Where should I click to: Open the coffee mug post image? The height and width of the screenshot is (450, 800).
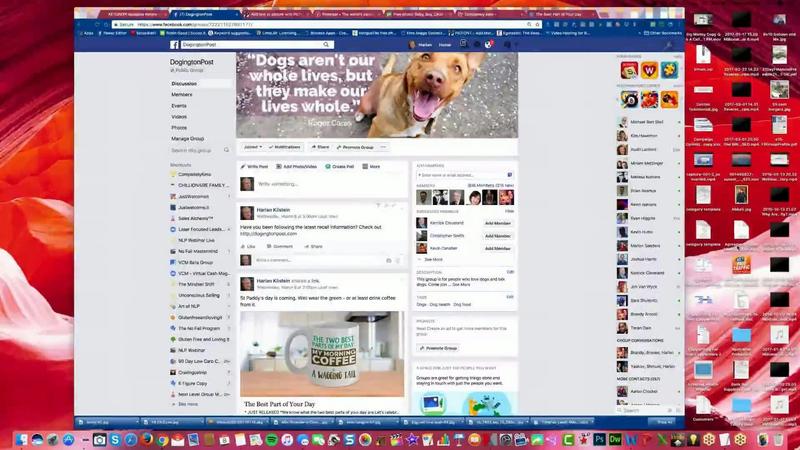point(322,354)
